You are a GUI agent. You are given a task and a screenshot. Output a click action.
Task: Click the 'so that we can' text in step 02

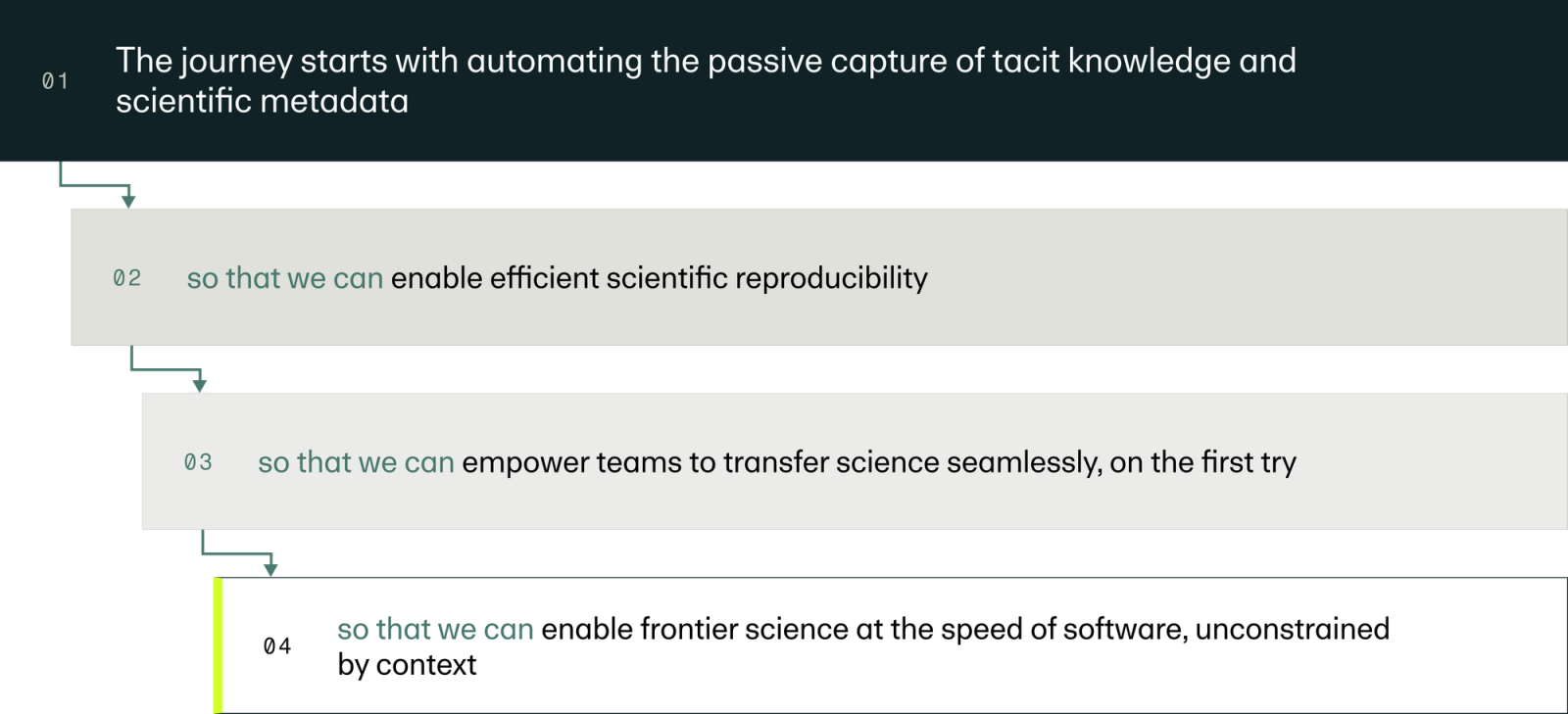[x=285, y=278]
